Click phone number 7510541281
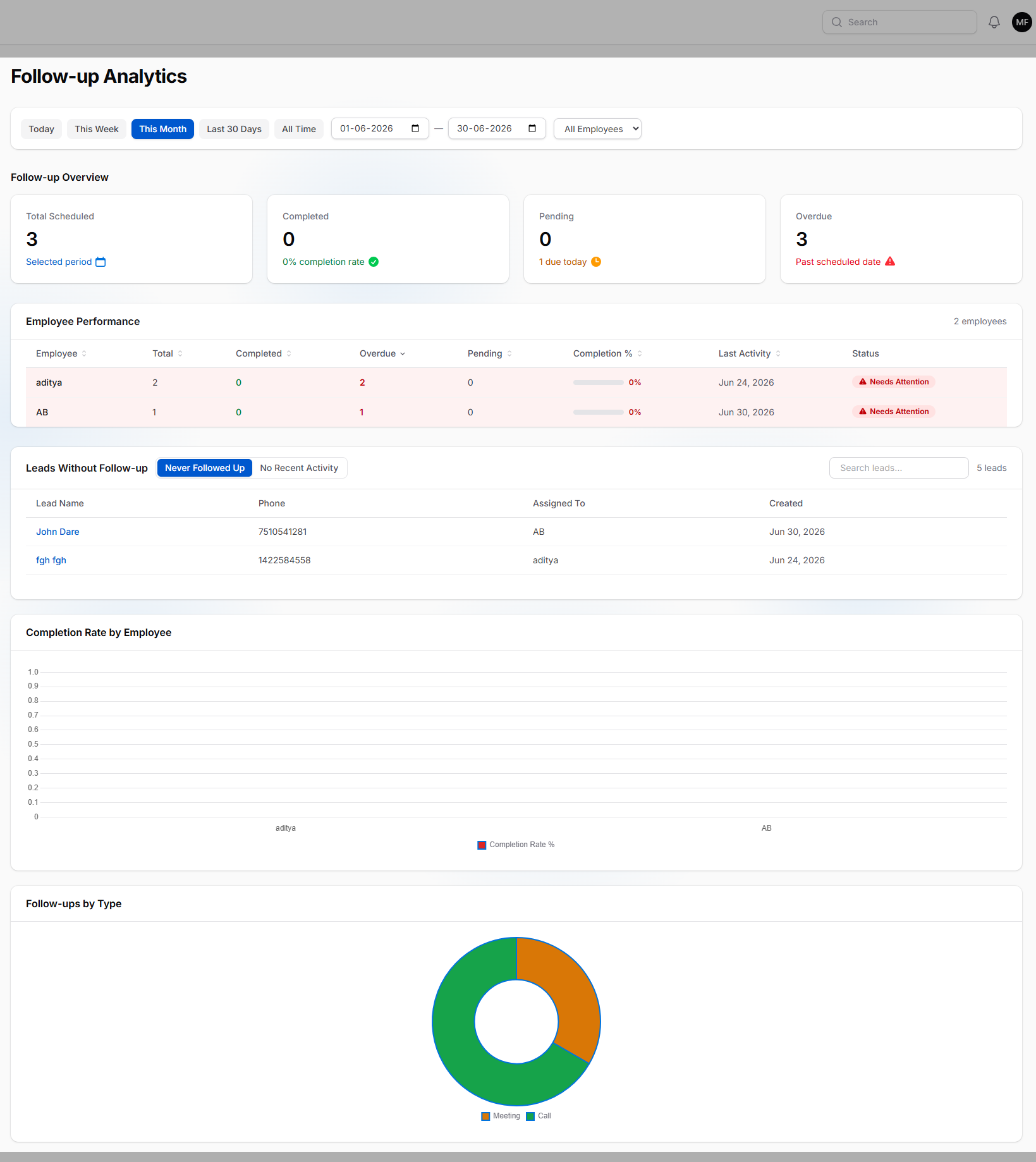1036x1162 pixels. click(x=283, y=532)
